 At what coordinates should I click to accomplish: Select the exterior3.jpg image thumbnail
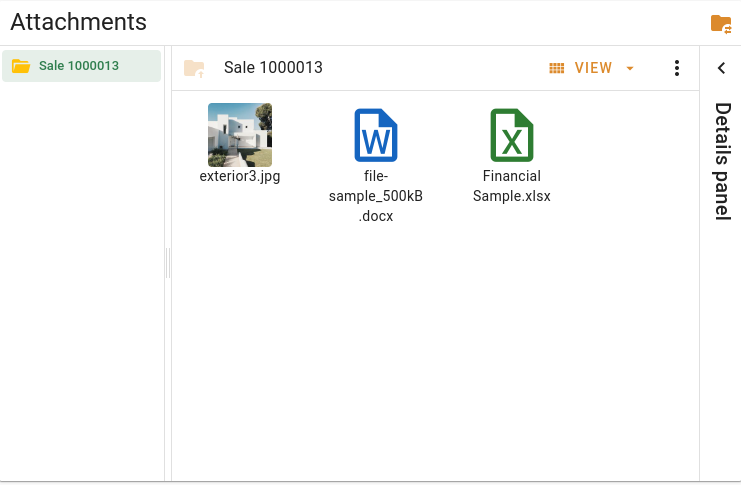point(240,135)
